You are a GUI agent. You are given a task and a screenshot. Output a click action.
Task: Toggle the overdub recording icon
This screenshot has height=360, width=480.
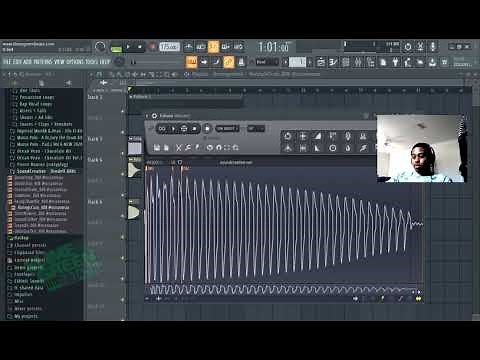tap(226, 47)
